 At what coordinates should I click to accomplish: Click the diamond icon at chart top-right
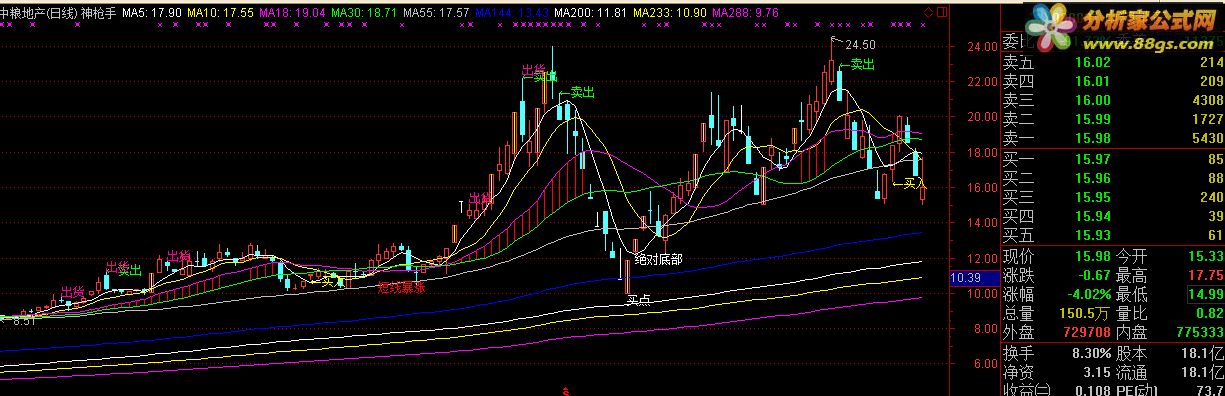click(x=929, y=12)
